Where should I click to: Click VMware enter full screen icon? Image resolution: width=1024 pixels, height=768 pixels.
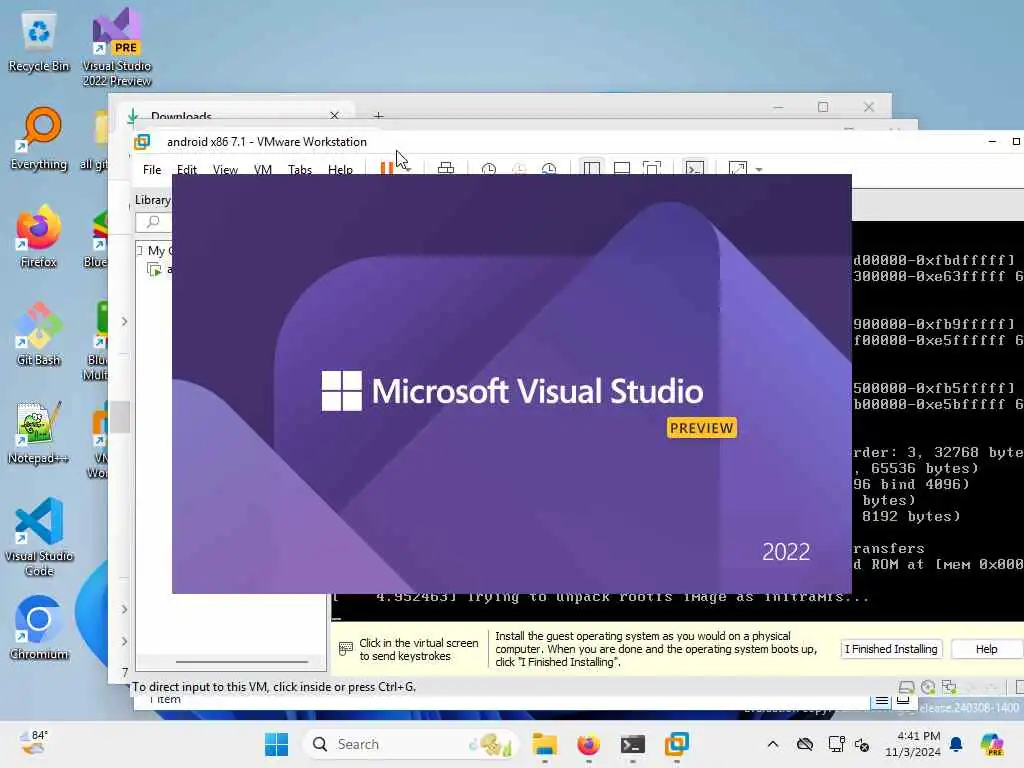coord(652,168)
